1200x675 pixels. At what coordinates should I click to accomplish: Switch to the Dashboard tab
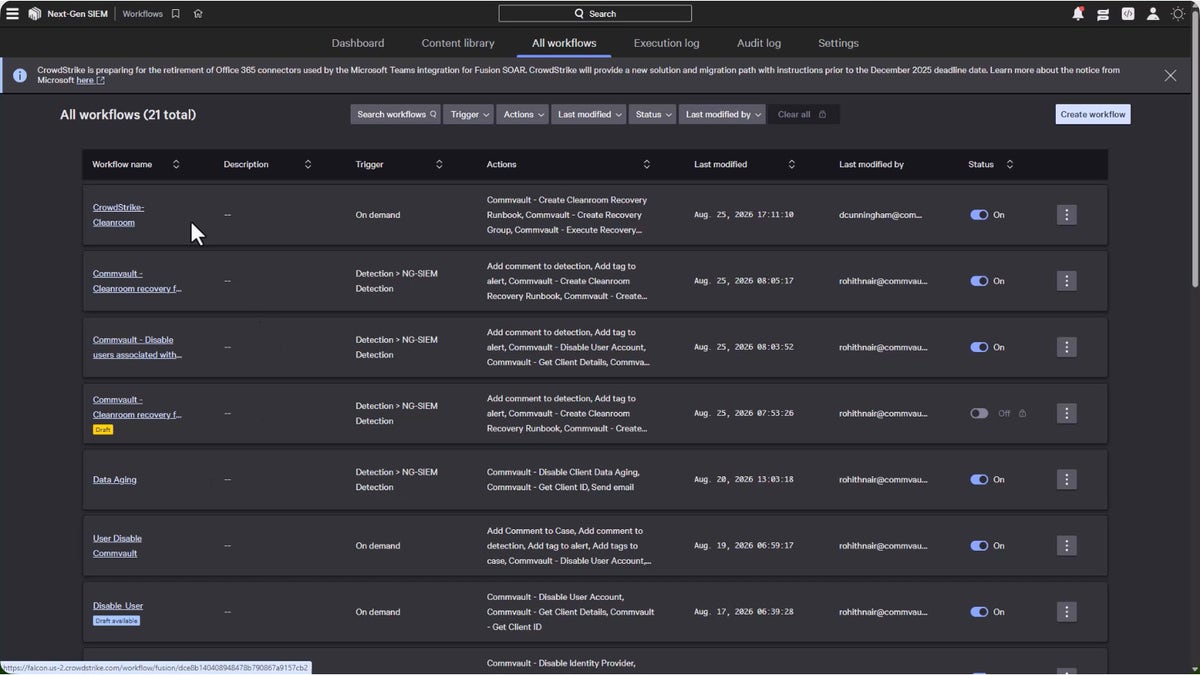358,43
